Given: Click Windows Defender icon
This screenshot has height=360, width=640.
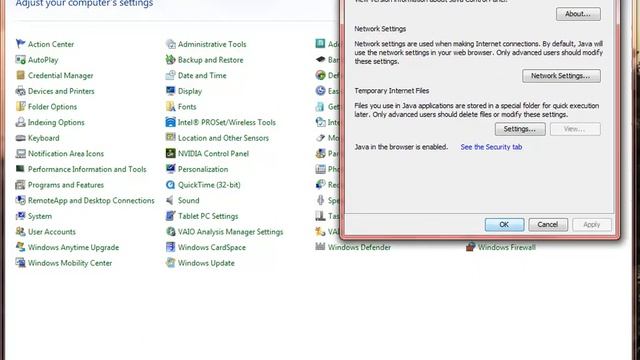Looking at the screenshot, I should pos(320,247).
